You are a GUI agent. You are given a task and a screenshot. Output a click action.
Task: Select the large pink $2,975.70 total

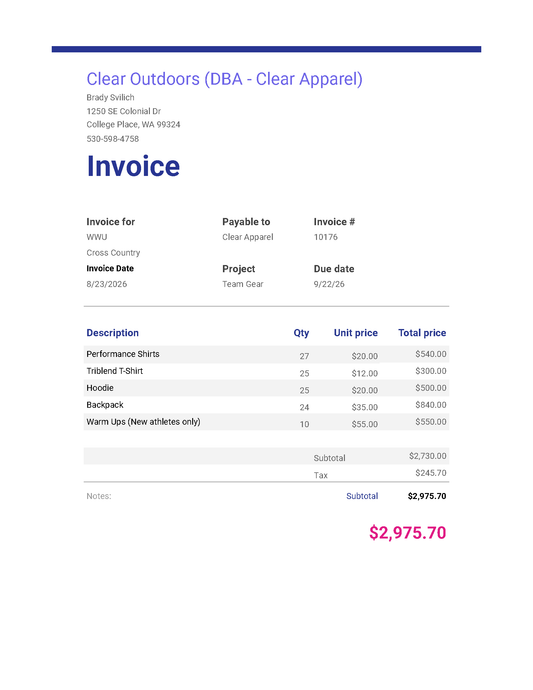(408, 533)
